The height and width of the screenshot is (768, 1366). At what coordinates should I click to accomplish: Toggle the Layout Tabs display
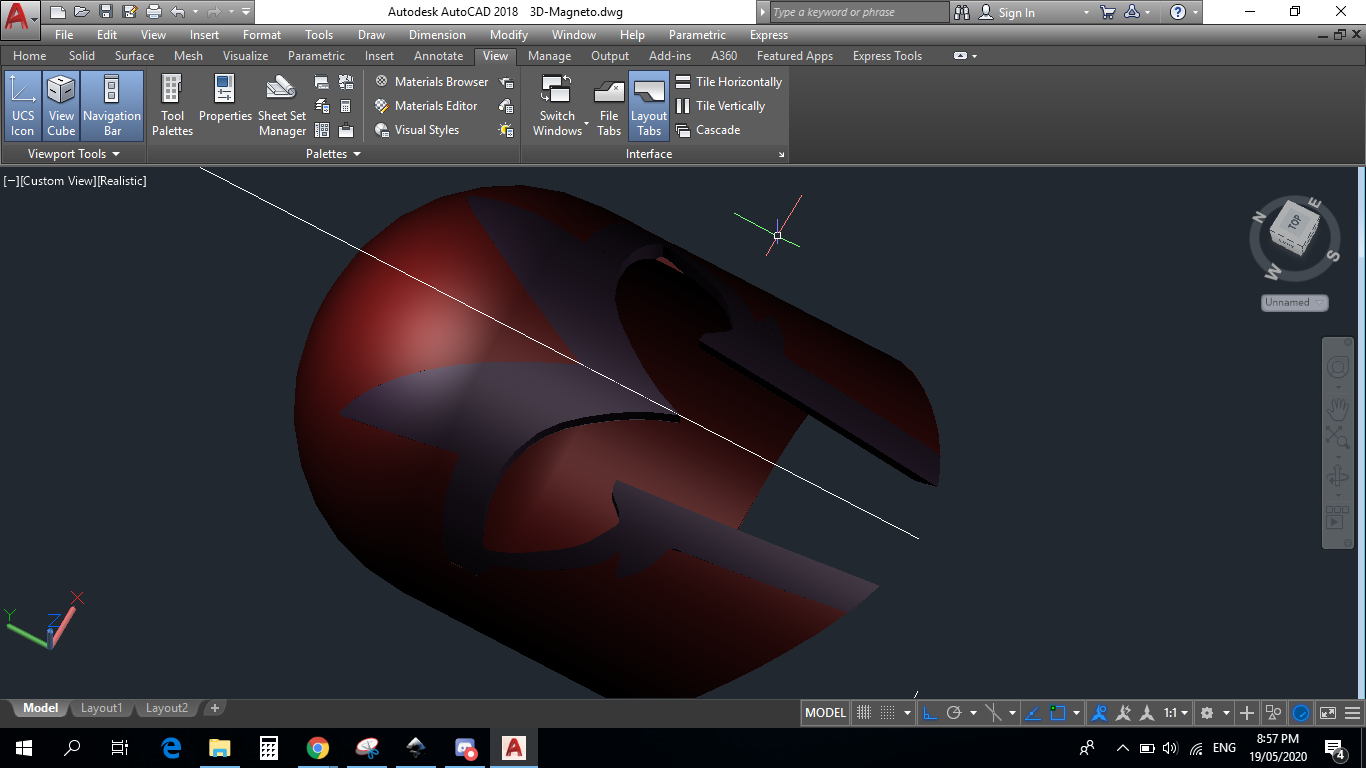pyautogui.click(x=649, y=106)
